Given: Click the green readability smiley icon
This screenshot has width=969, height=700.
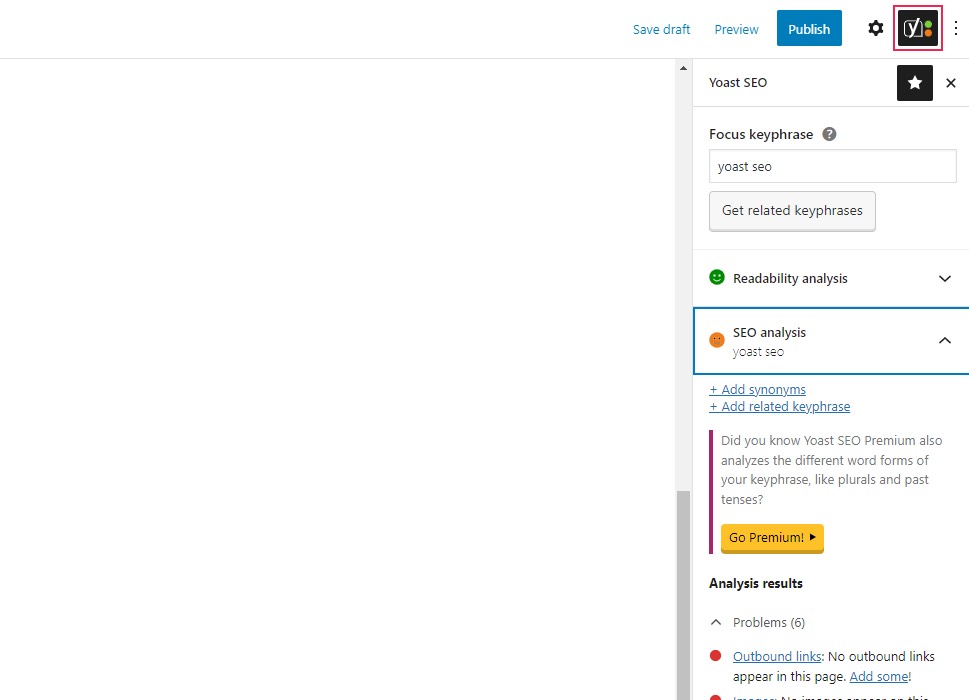Looking at the screenshot, I should pyautogui.click(x=716, y=278).
